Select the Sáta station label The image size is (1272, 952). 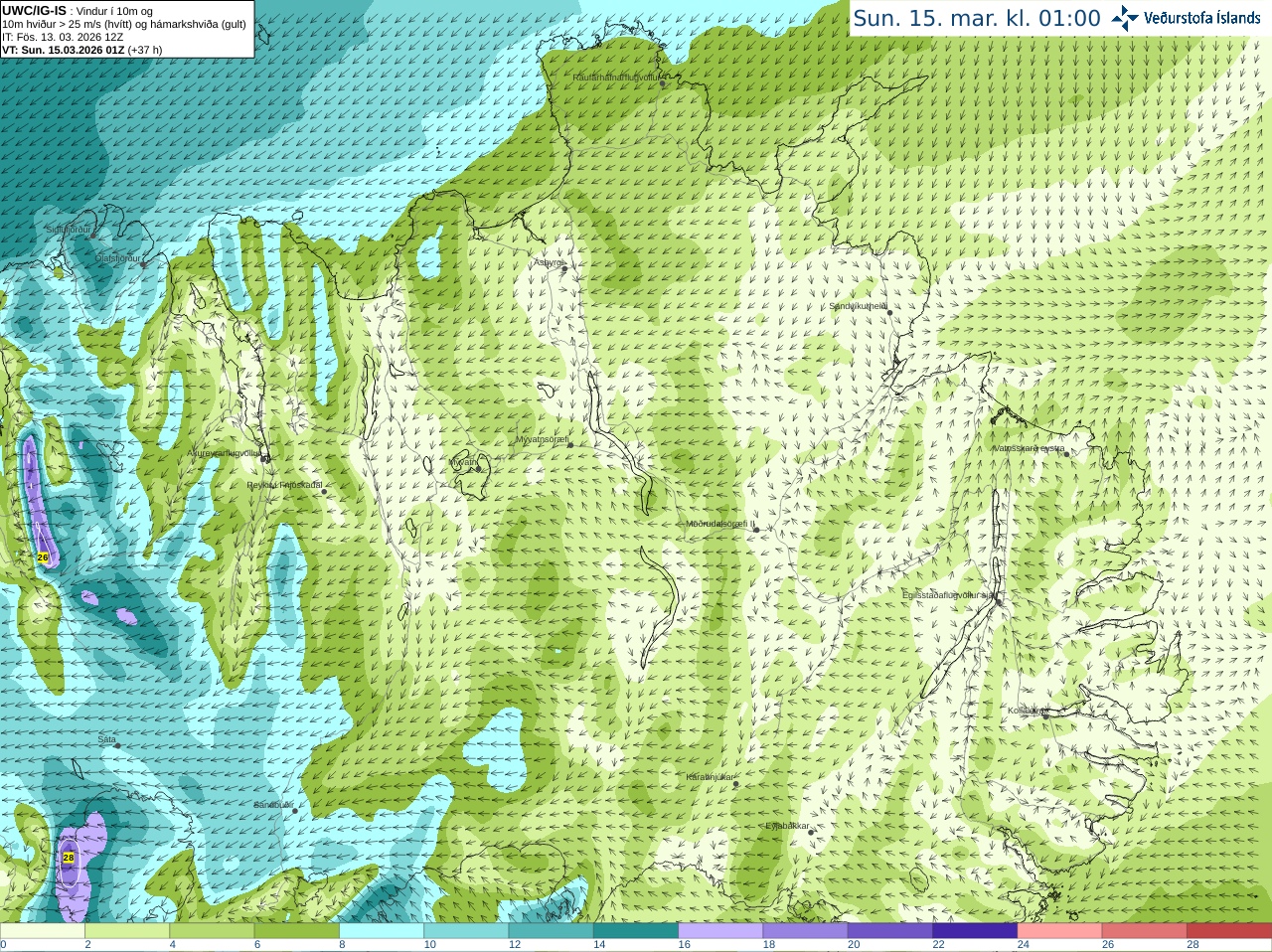click(x=107, y=739)
